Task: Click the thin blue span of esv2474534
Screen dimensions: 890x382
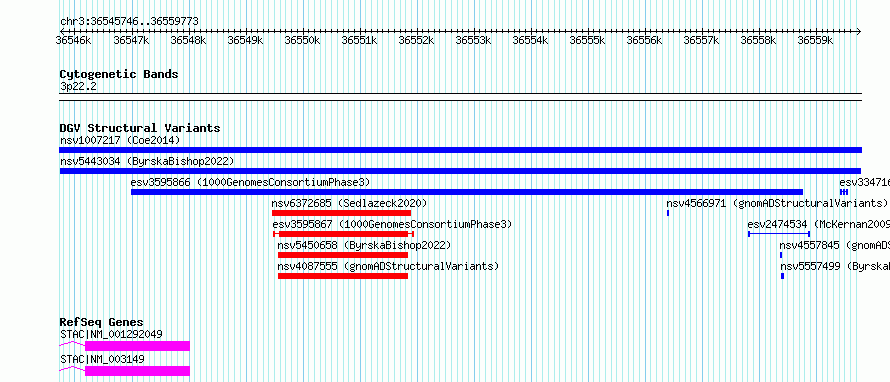Action: [x=779, y=234]
